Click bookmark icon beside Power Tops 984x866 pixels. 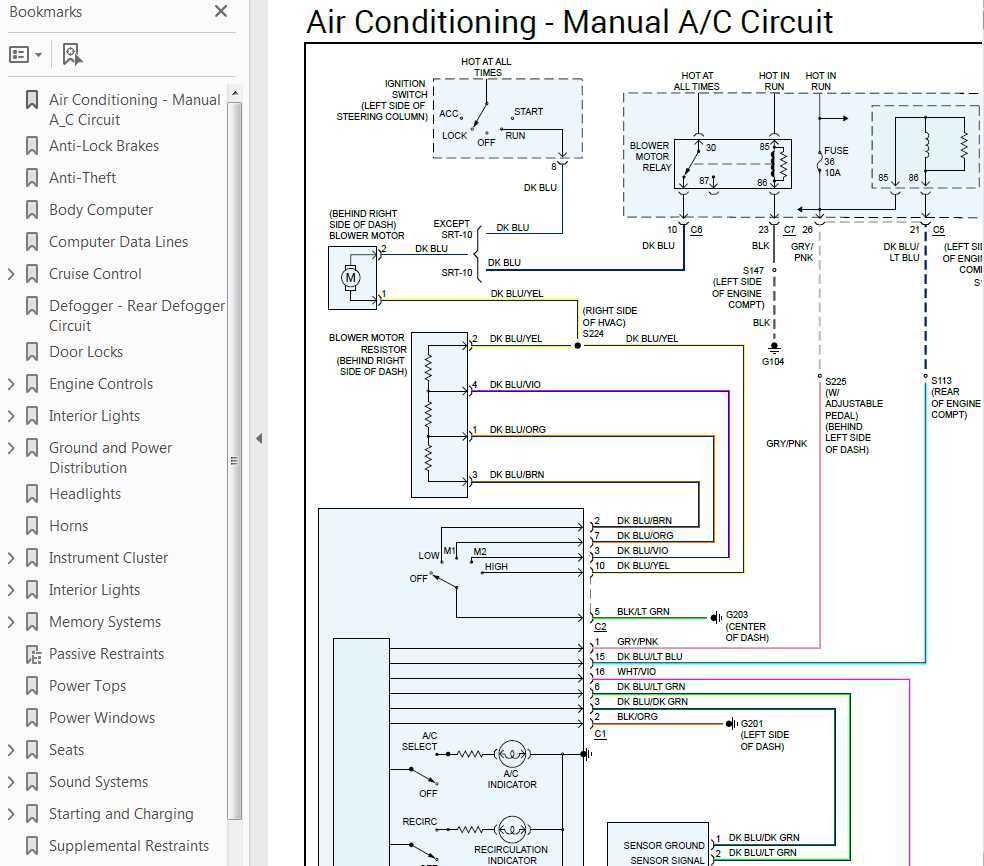pos(31,685)
